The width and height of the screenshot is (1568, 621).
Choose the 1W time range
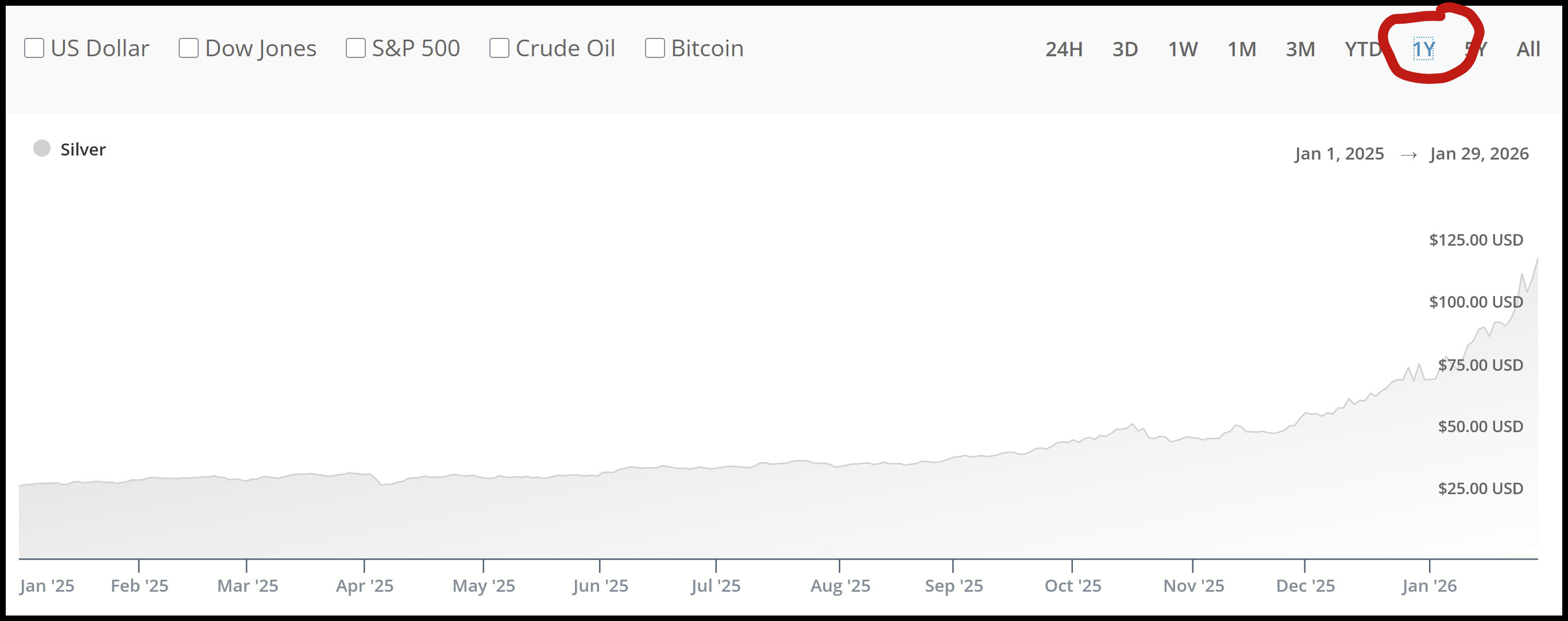click(1183, 49)
